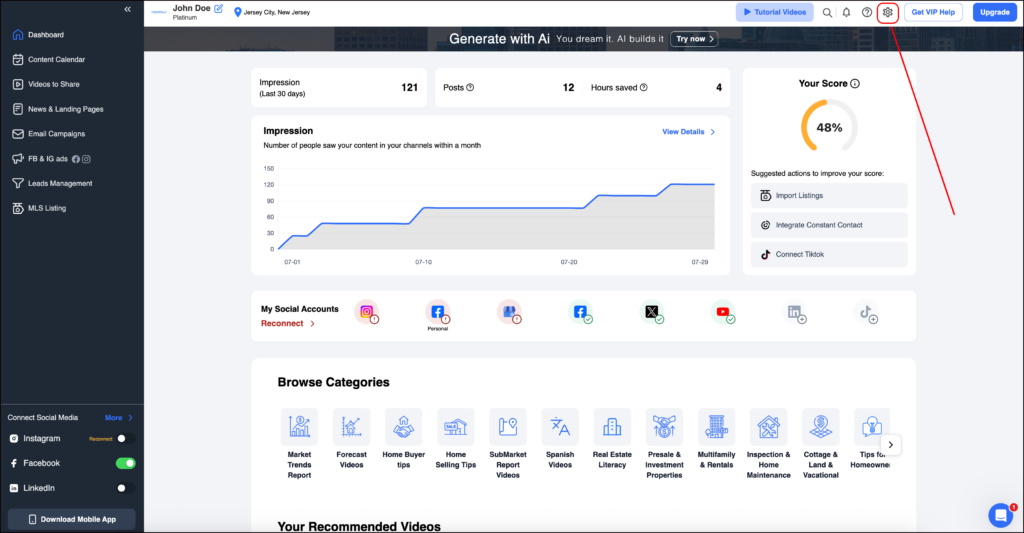Disable the Facebook connection toggle

[x=125, y=463]
